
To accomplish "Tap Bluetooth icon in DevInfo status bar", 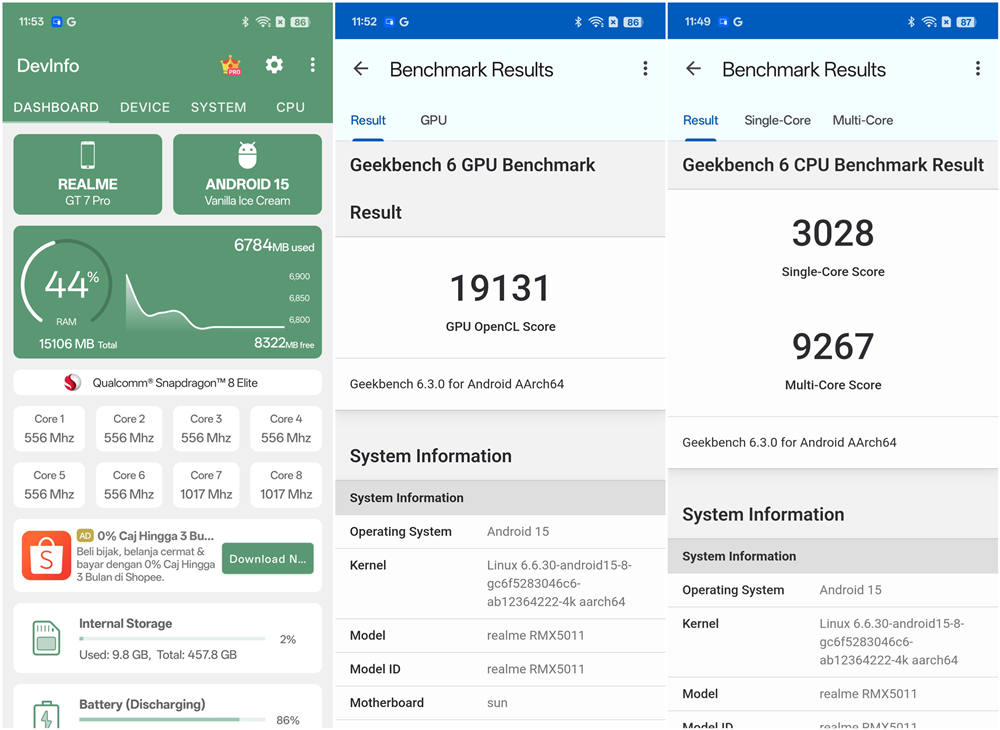I will (245, 22).
